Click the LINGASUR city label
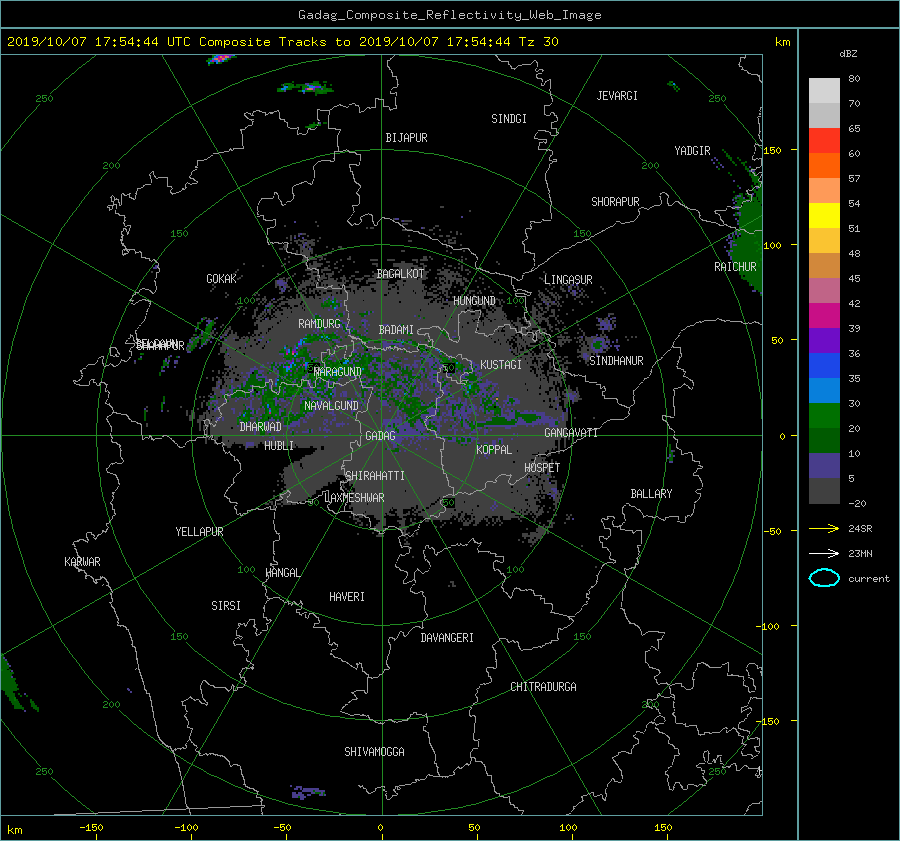The width and height of the screenshot is (900, 841). click(568, 280)
